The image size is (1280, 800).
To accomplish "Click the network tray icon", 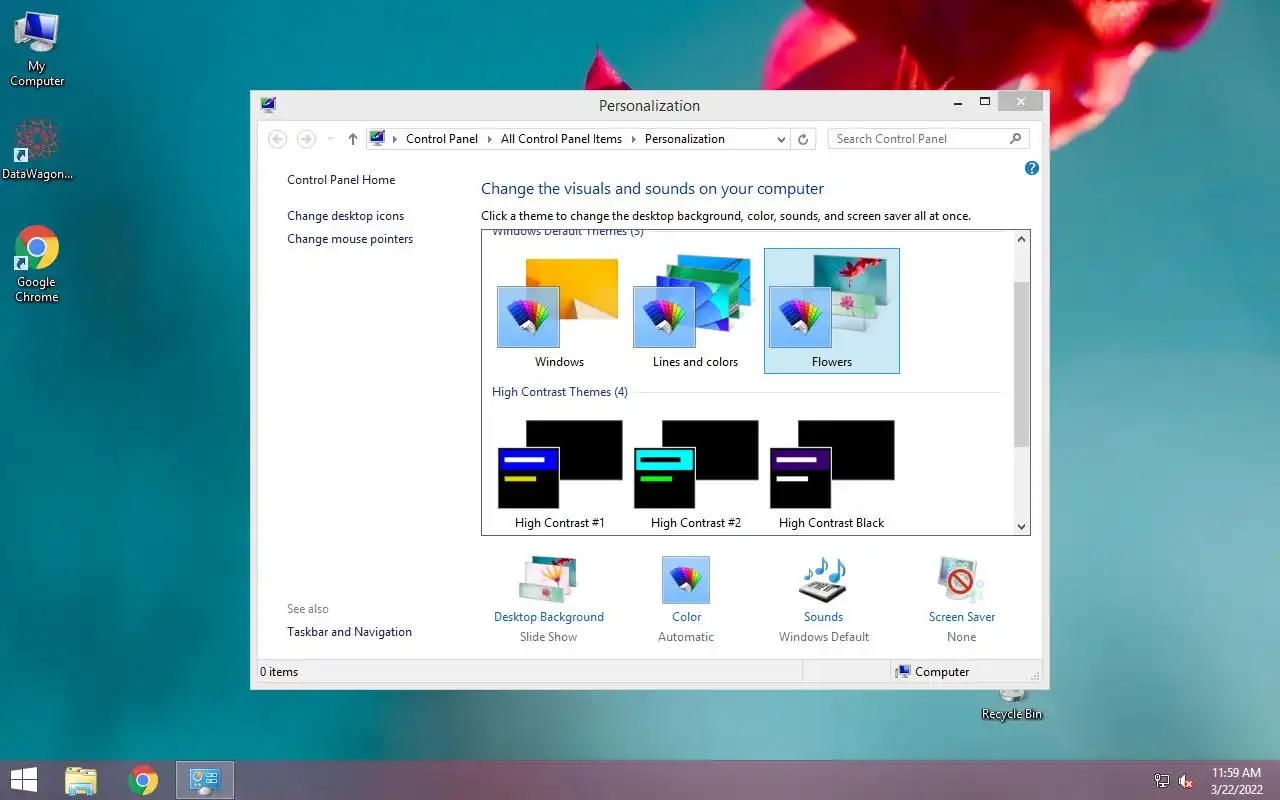I will click(x=1161, y=781).
